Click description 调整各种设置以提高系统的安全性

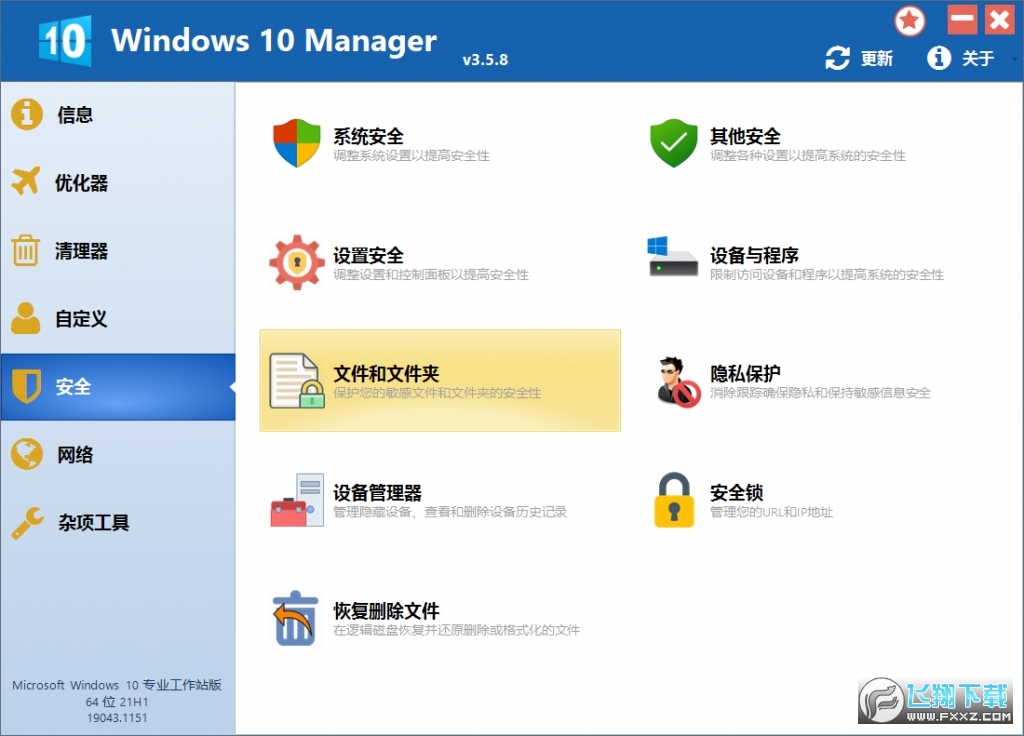click(x=808, y=155)
